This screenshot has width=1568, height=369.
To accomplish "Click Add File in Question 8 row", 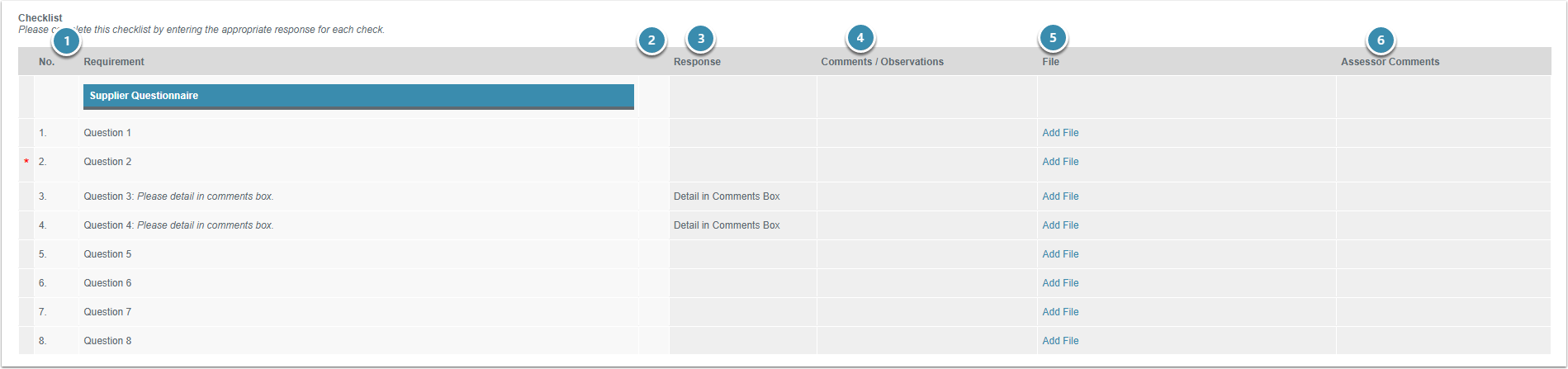I will (x=1060, y=341).
